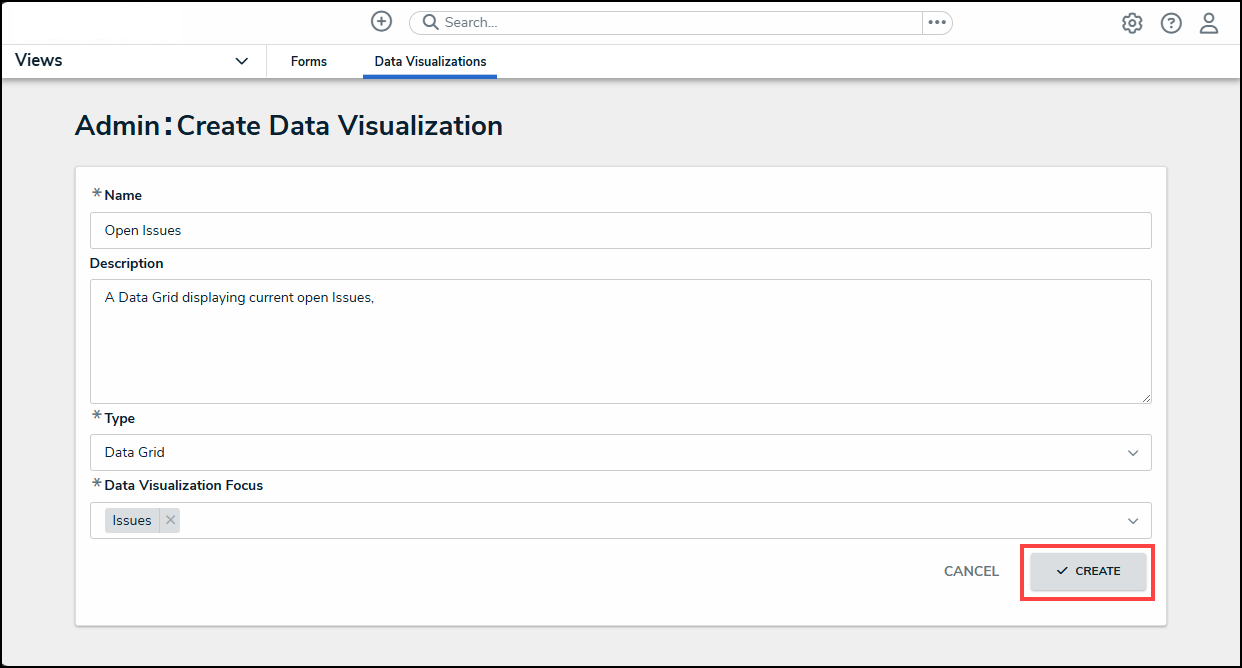
Task: Switch to the Forms tab
Action: click(x=309, y=61)
